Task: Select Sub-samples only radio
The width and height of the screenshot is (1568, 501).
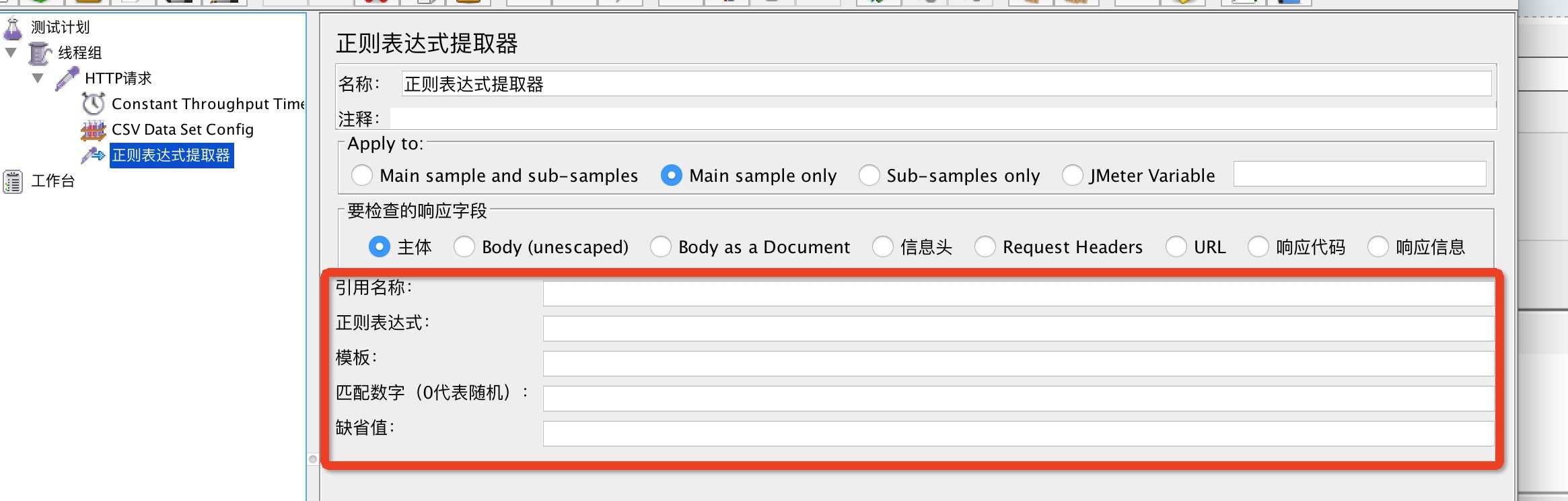Action: [869, 176]
